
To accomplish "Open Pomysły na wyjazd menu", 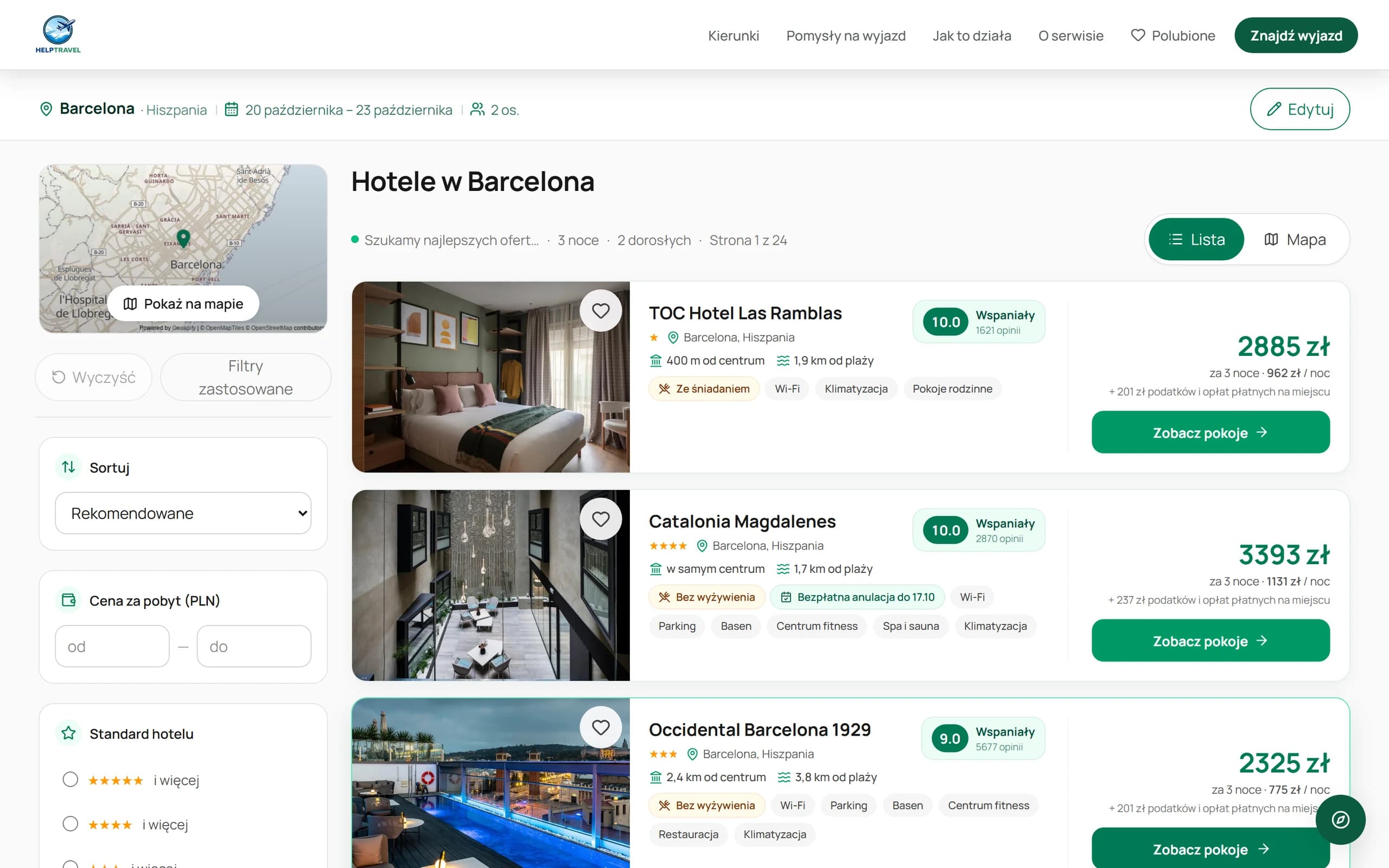I will pyautogui.click(x=845, y=36).
